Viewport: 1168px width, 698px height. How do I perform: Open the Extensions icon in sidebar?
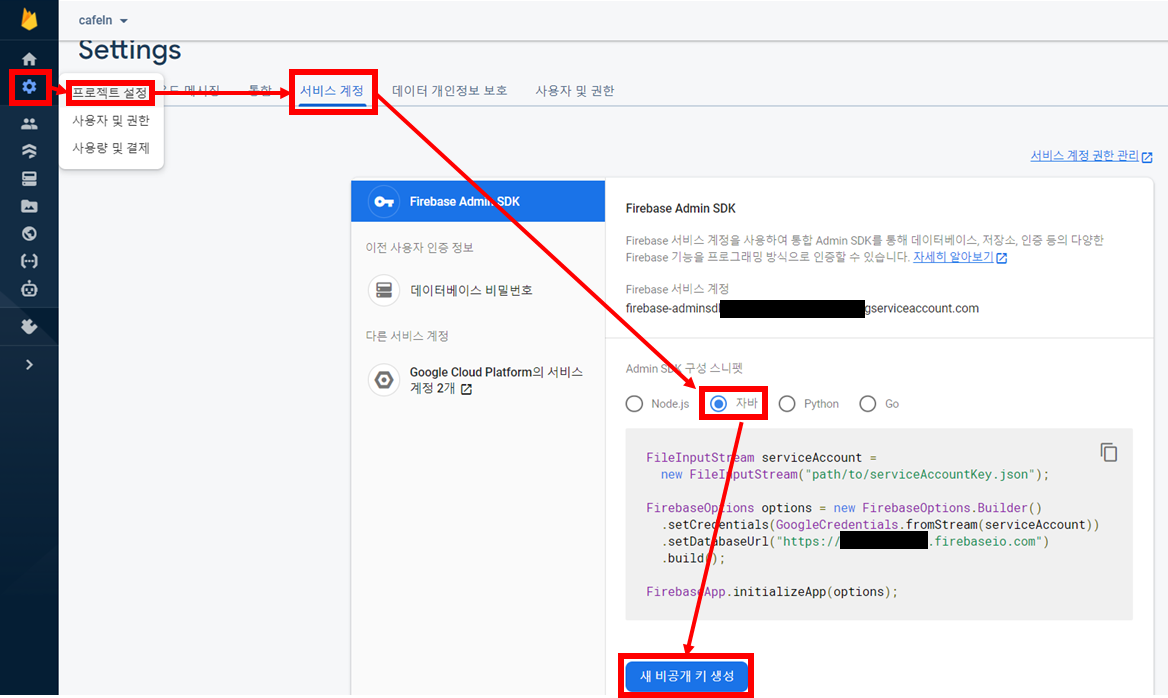(x=29, y=326)
